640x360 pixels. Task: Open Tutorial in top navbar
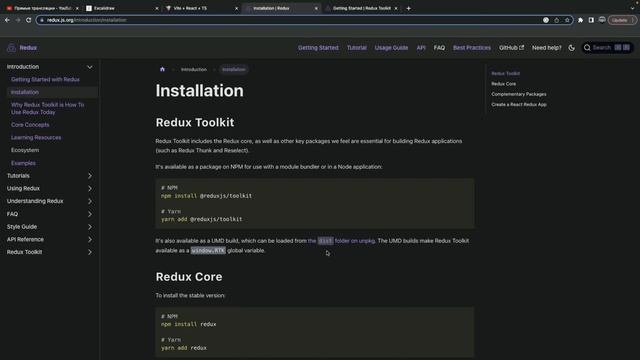(357, 48)
